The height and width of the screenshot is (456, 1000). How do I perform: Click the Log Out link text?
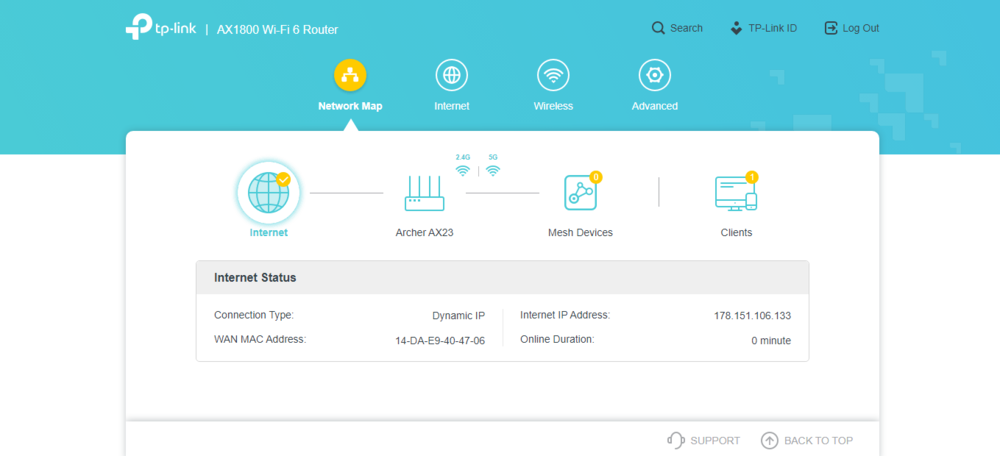coord(861,28)
